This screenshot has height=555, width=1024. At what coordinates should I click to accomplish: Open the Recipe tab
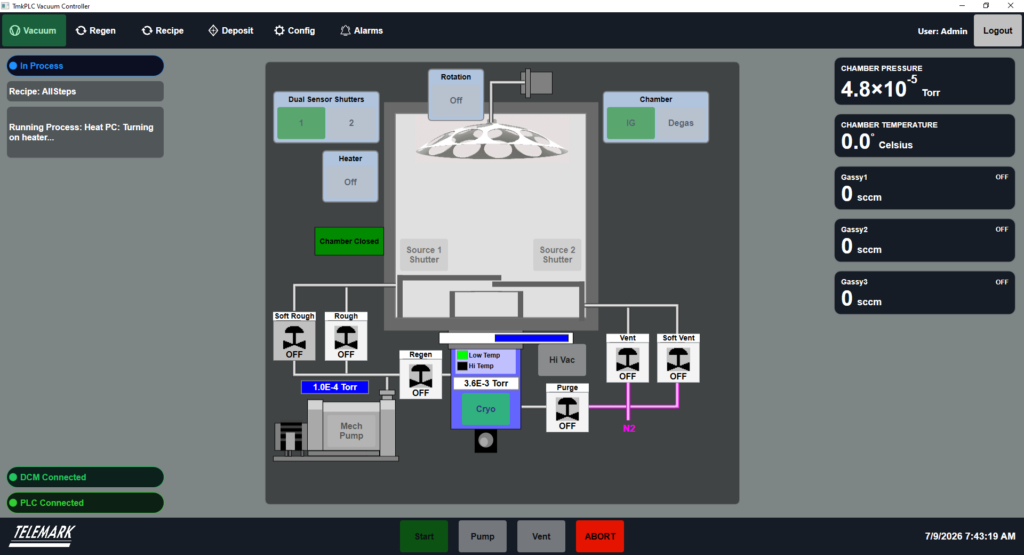coord(163,31)
